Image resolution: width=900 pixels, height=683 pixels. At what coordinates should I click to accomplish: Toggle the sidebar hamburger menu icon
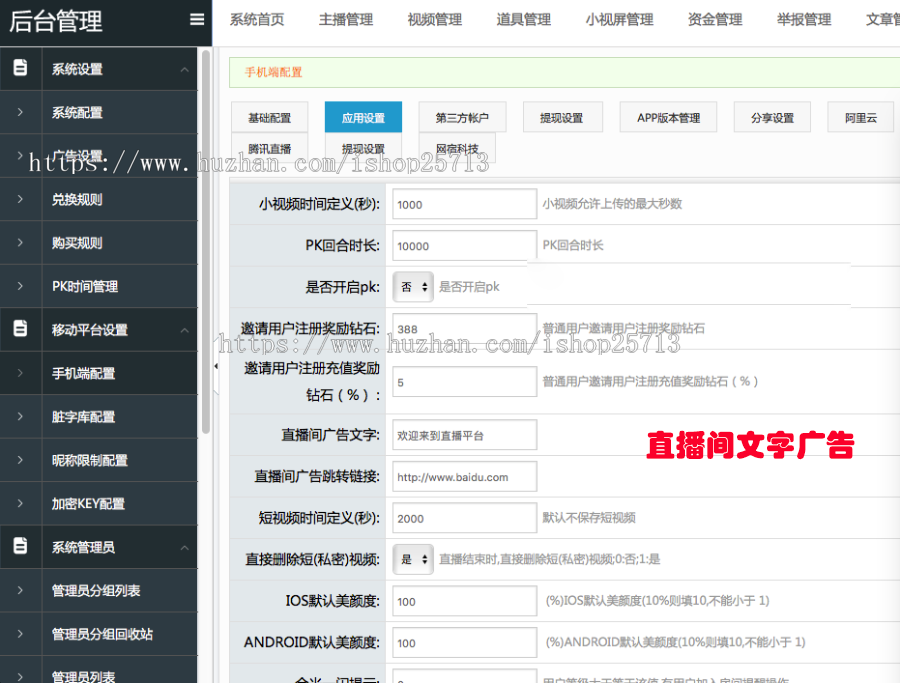click(197, 19)
